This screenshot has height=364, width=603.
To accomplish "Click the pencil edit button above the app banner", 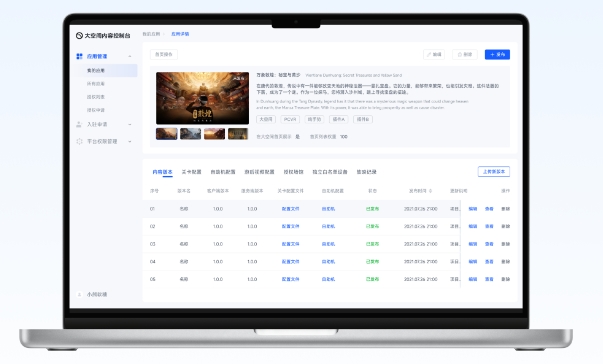I will click(x=434, y=55).
